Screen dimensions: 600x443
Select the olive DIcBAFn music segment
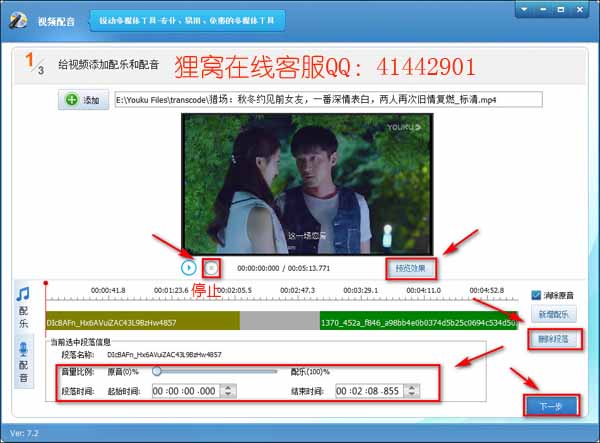(x=143, y=321)
